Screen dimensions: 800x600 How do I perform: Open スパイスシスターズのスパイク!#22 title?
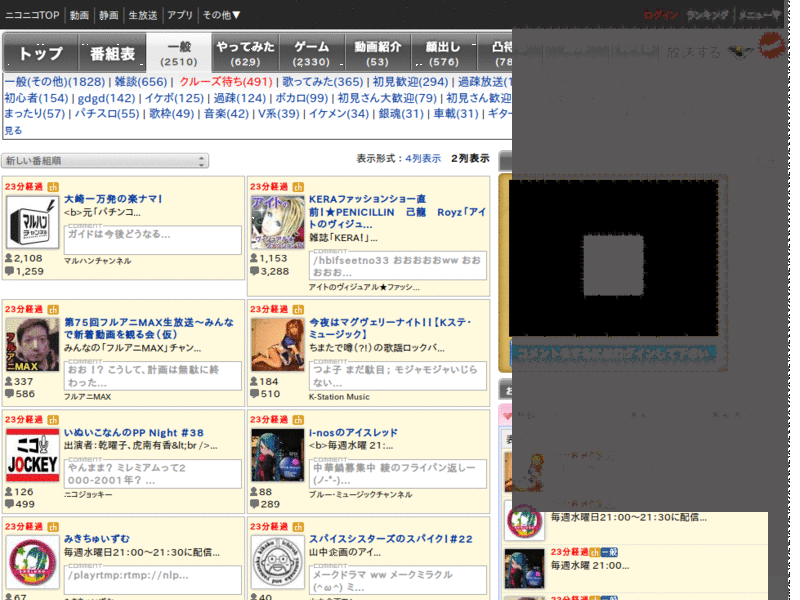point(391,539)
